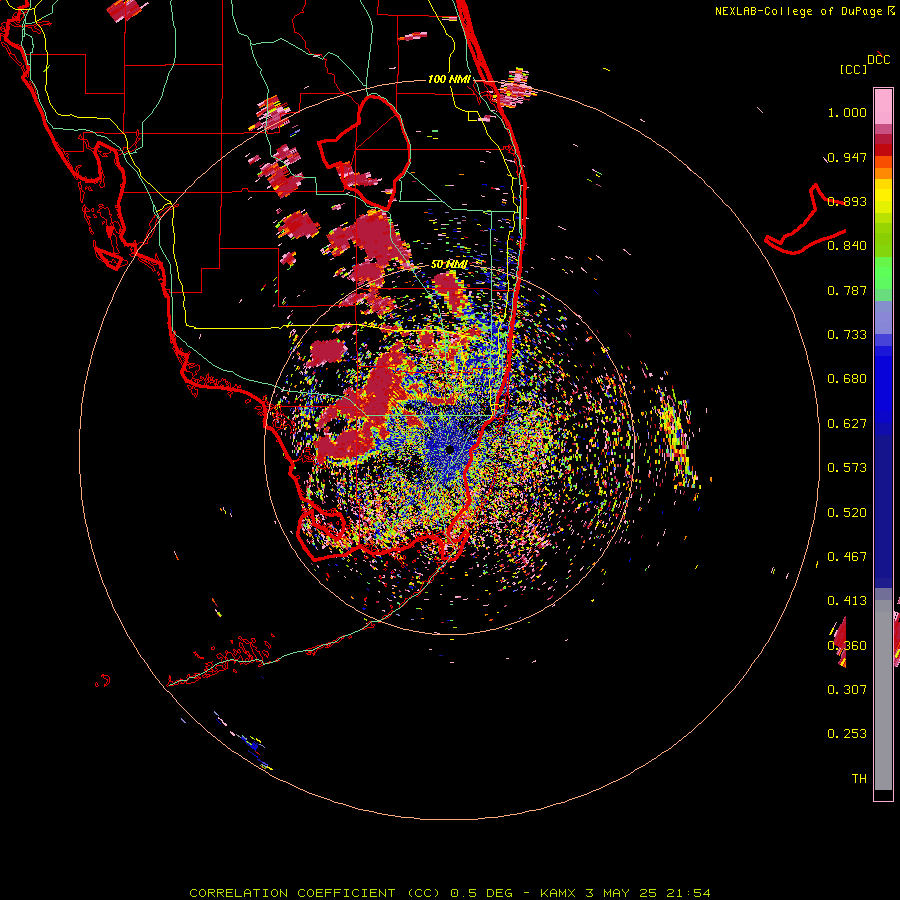Image resolution: width=900 pixels, height=900 pixels.
Task: Pick the black swatch at the scale bottom
Action: point(883,794)
